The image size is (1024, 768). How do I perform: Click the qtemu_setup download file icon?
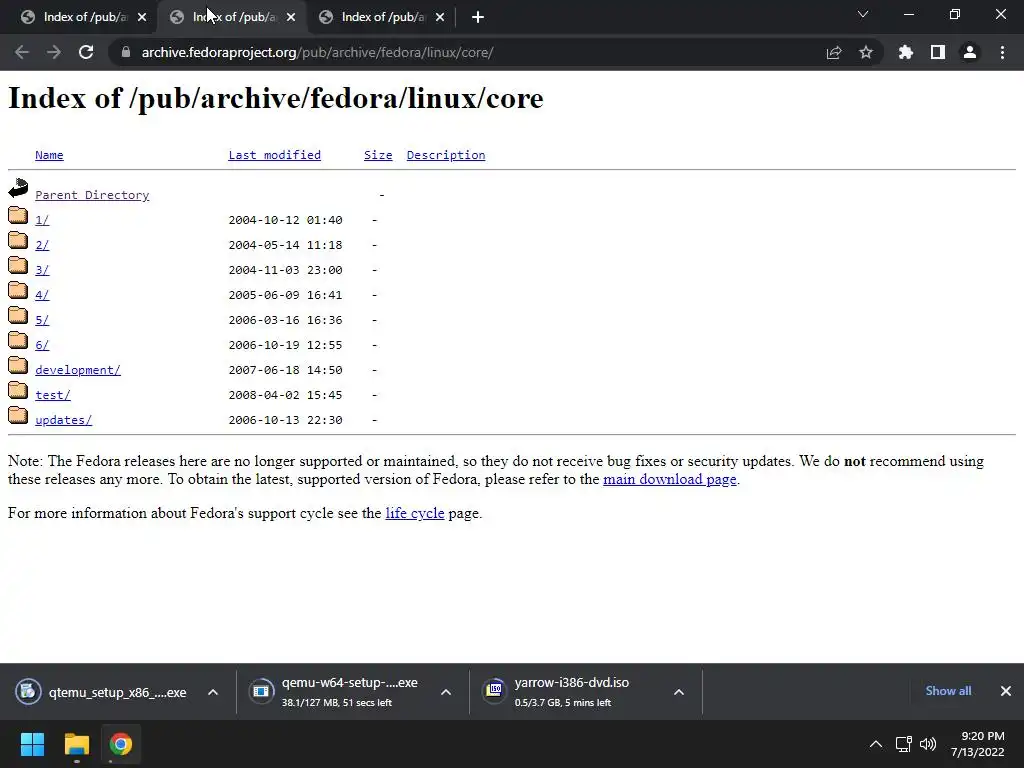28,692
